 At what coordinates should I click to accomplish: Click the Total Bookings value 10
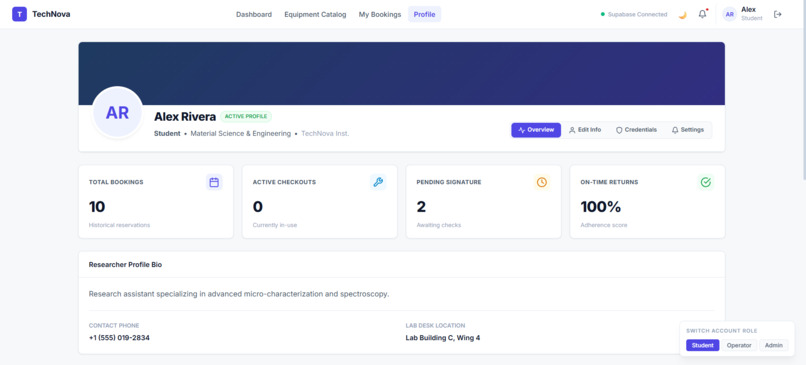coord(97,207)
